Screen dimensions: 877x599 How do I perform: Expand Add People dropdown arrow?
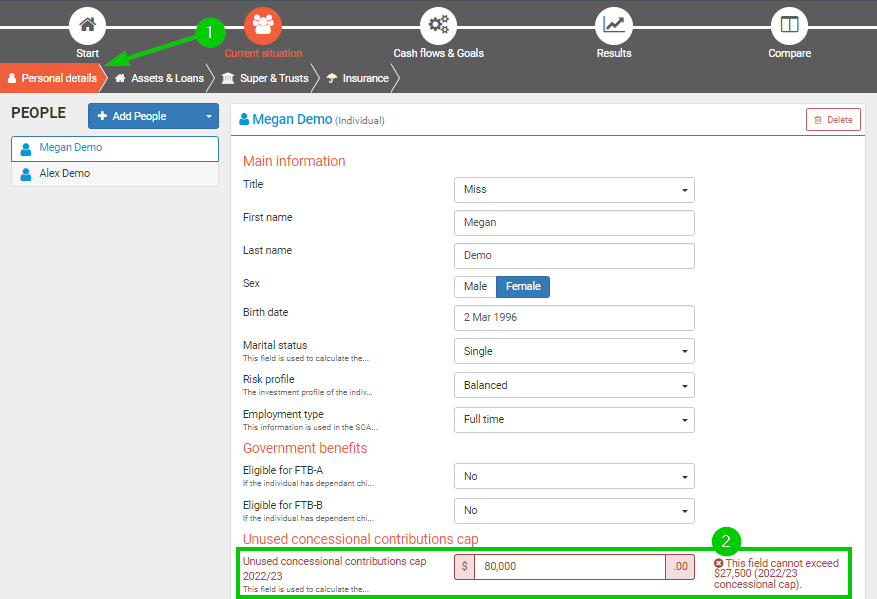pos(209,117)
